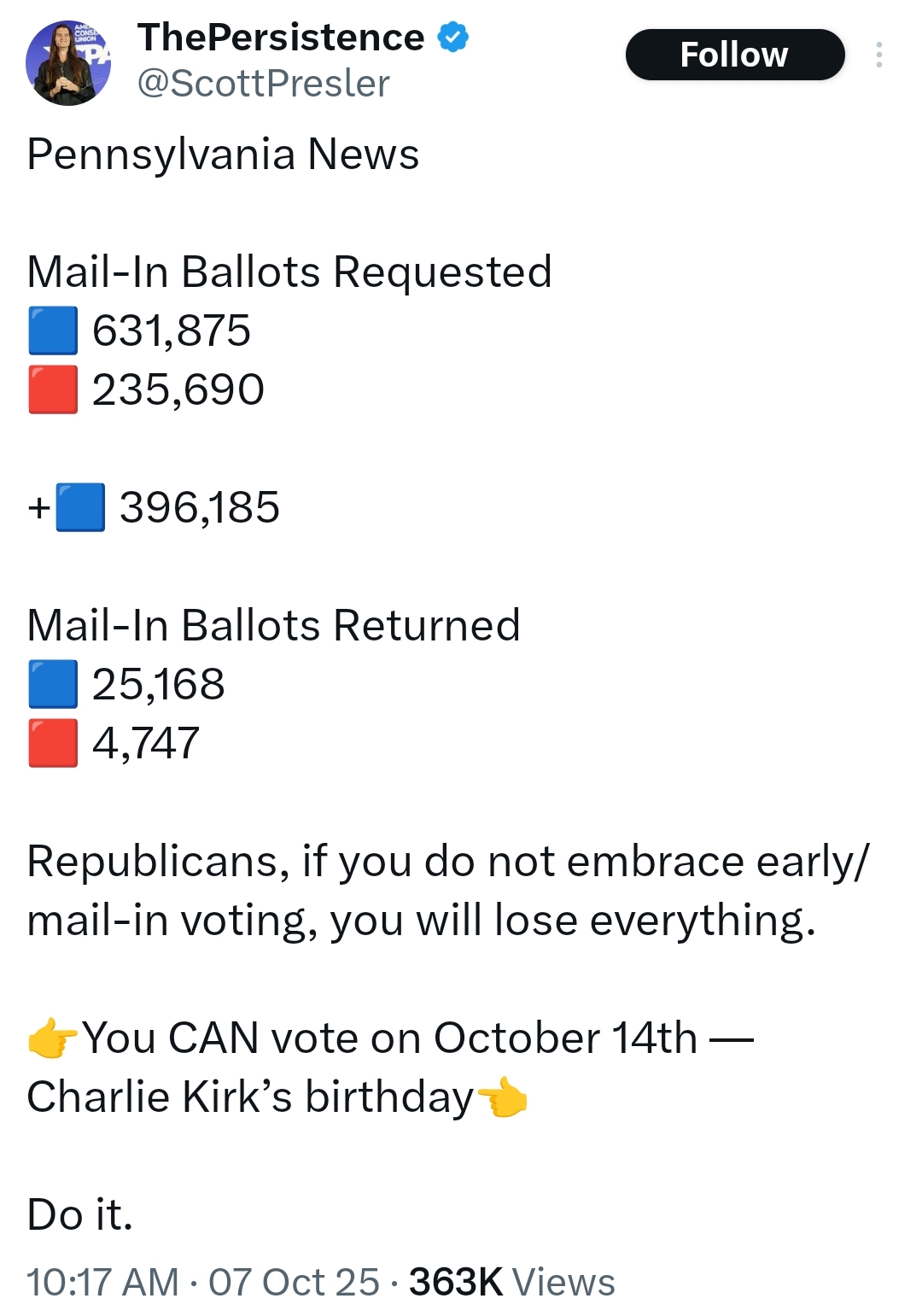Screen dimensions: 922x1316
Task: Click blue square beside 25,168
Action: tap(53, 684)
